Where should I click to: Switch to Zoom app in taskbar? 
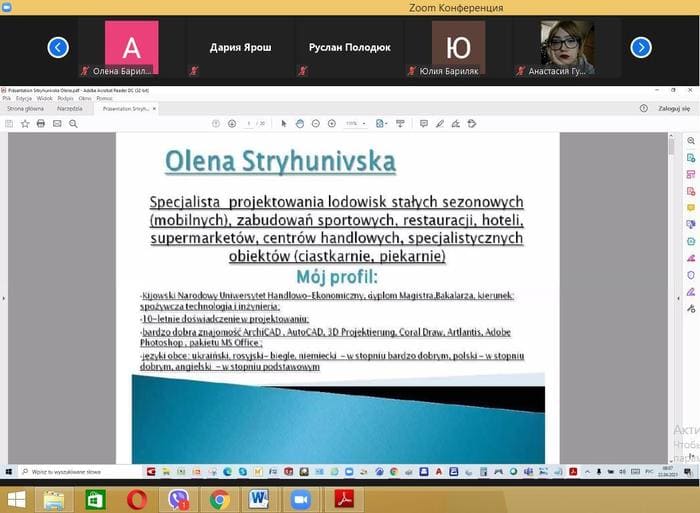click(301, 499)
